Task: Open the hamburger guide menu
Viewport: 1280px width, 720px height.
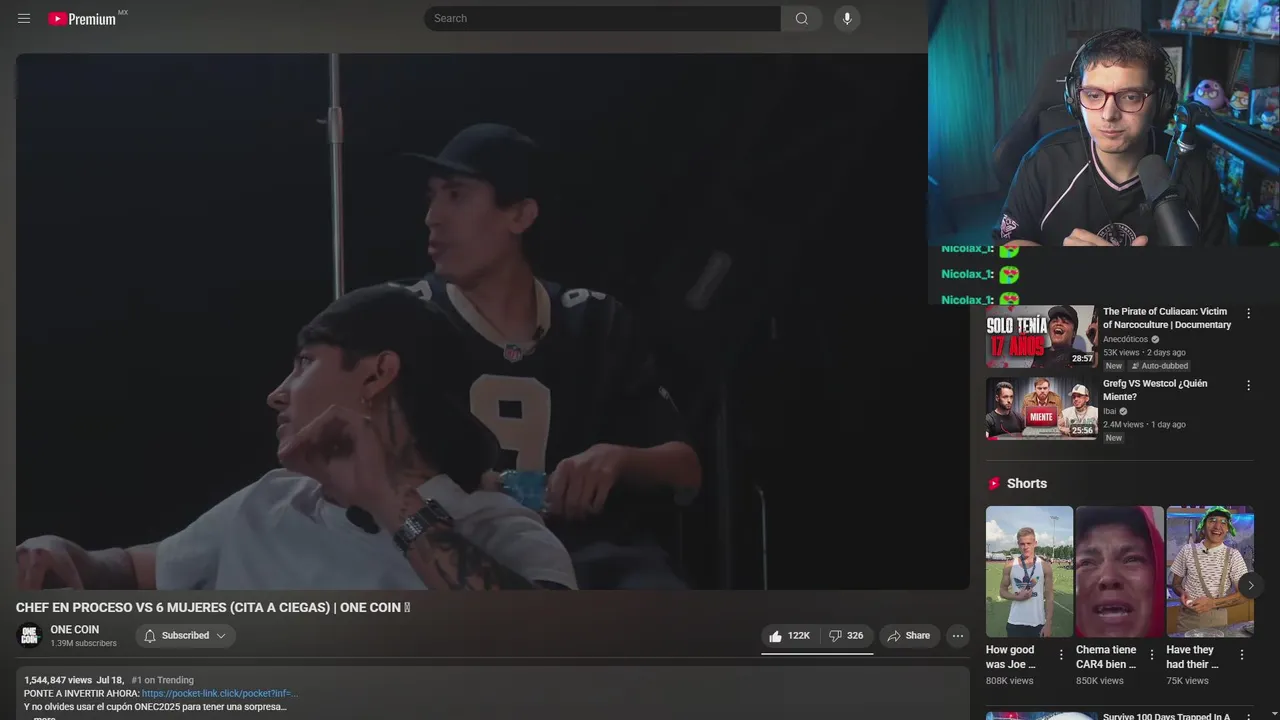Action: tap(24, 19)
